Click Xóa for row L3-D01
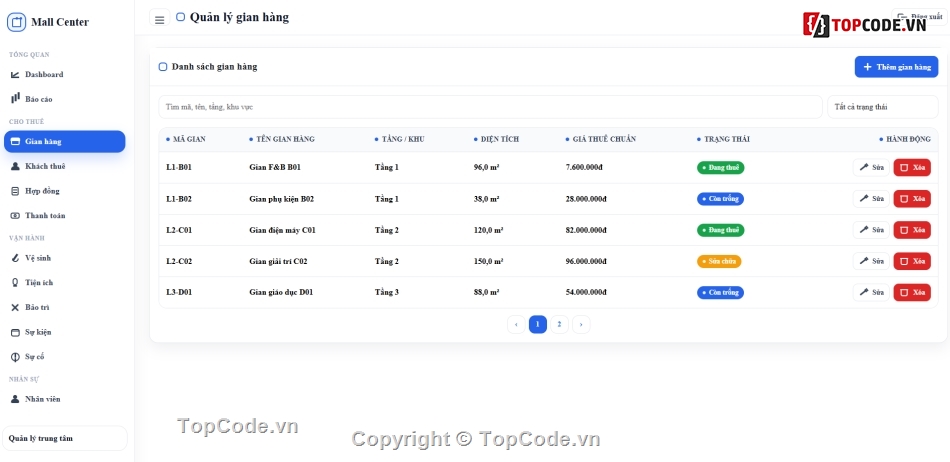Screen dimensions: 950x462 [x=912, y=292]
